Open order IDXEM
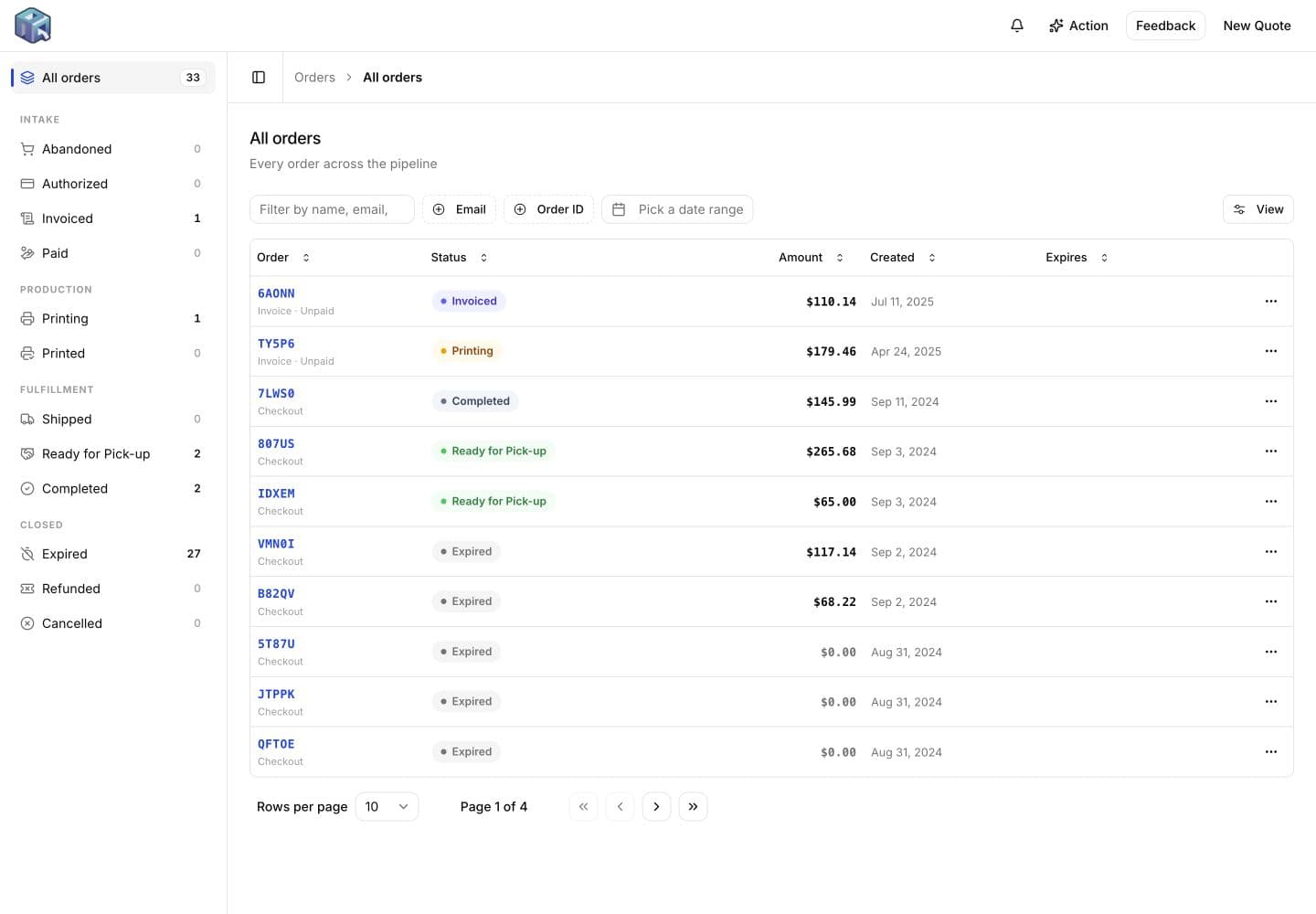Screen dimensions: 1316x914 tap(276, 494)
